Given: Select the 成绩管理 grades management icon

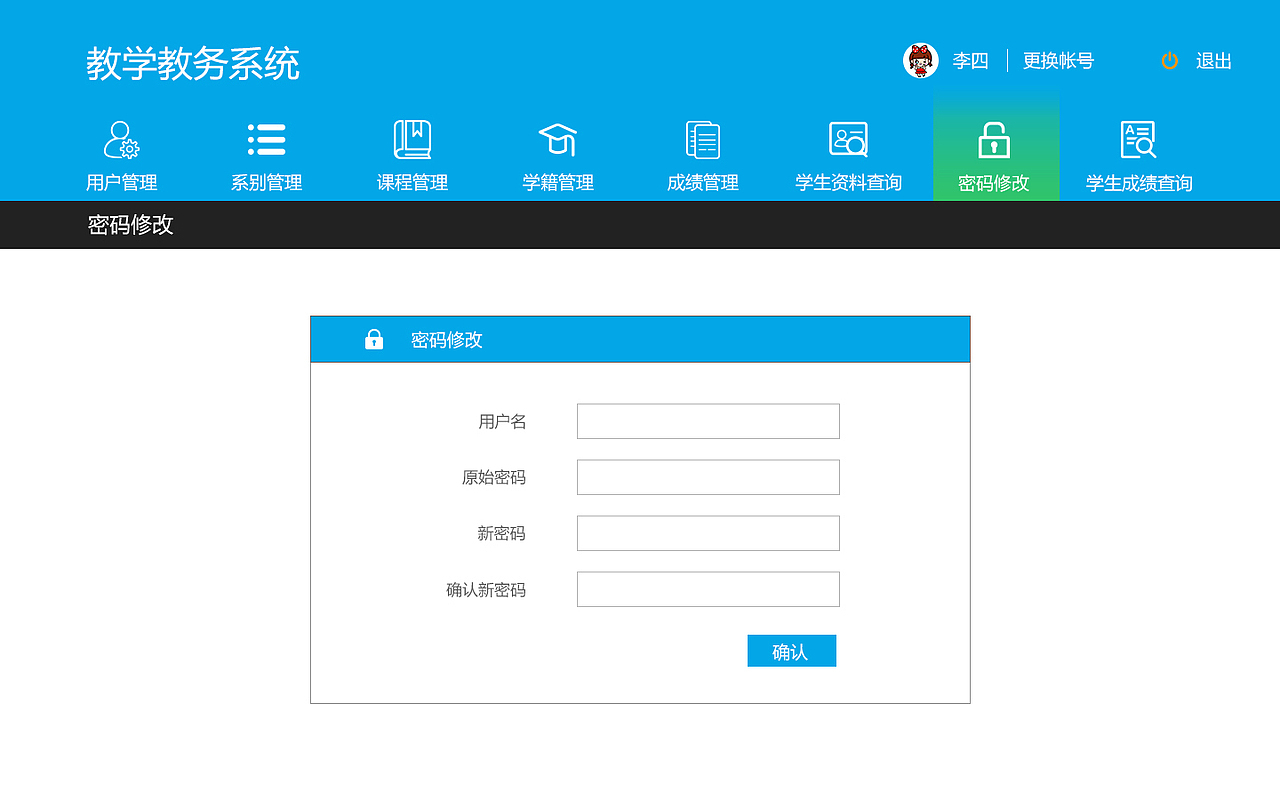Looking at the screenshot, I should 703,139.
